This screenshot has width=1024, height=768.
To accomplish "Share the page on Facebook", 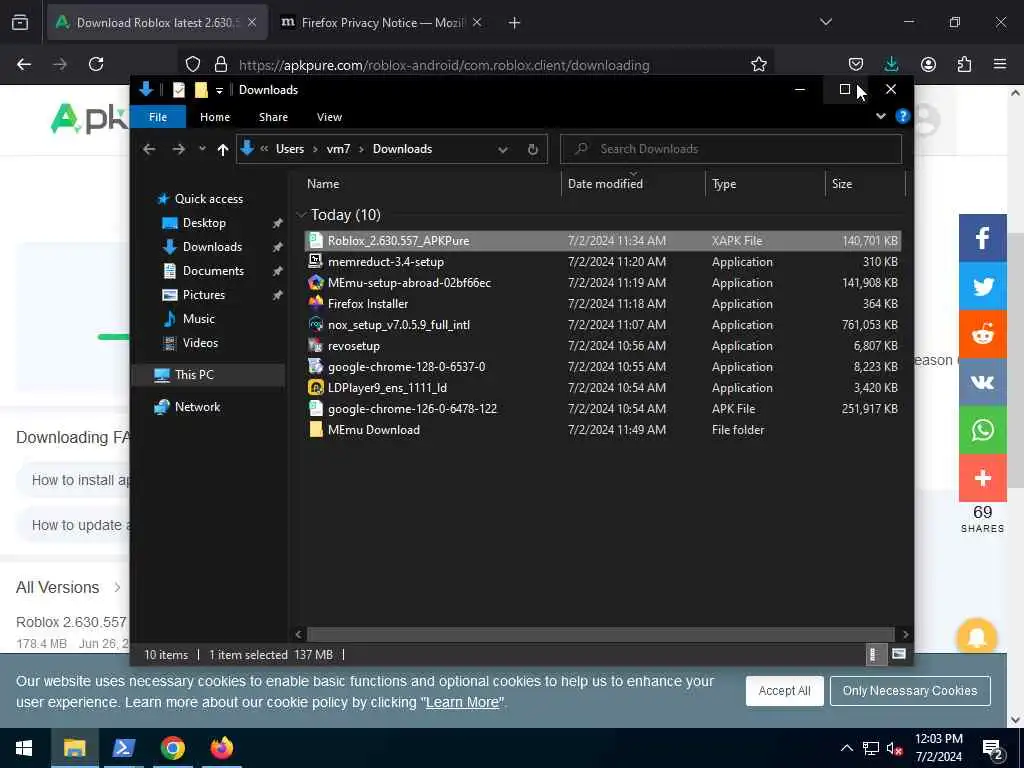I will tap(982, 238).
